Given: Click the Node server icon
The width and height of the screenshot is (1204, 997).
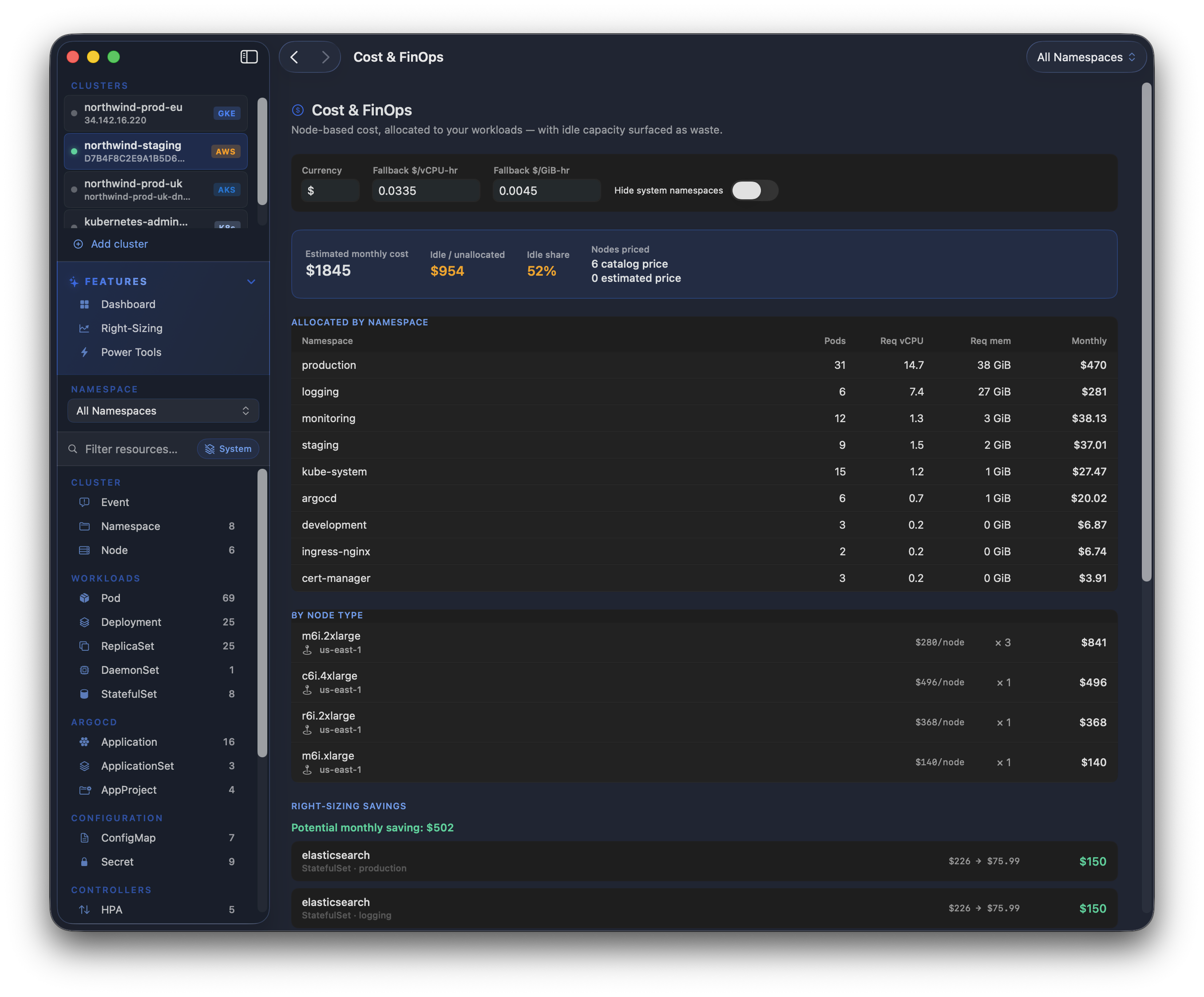Looking at the screenshot, I should (84, 550).
